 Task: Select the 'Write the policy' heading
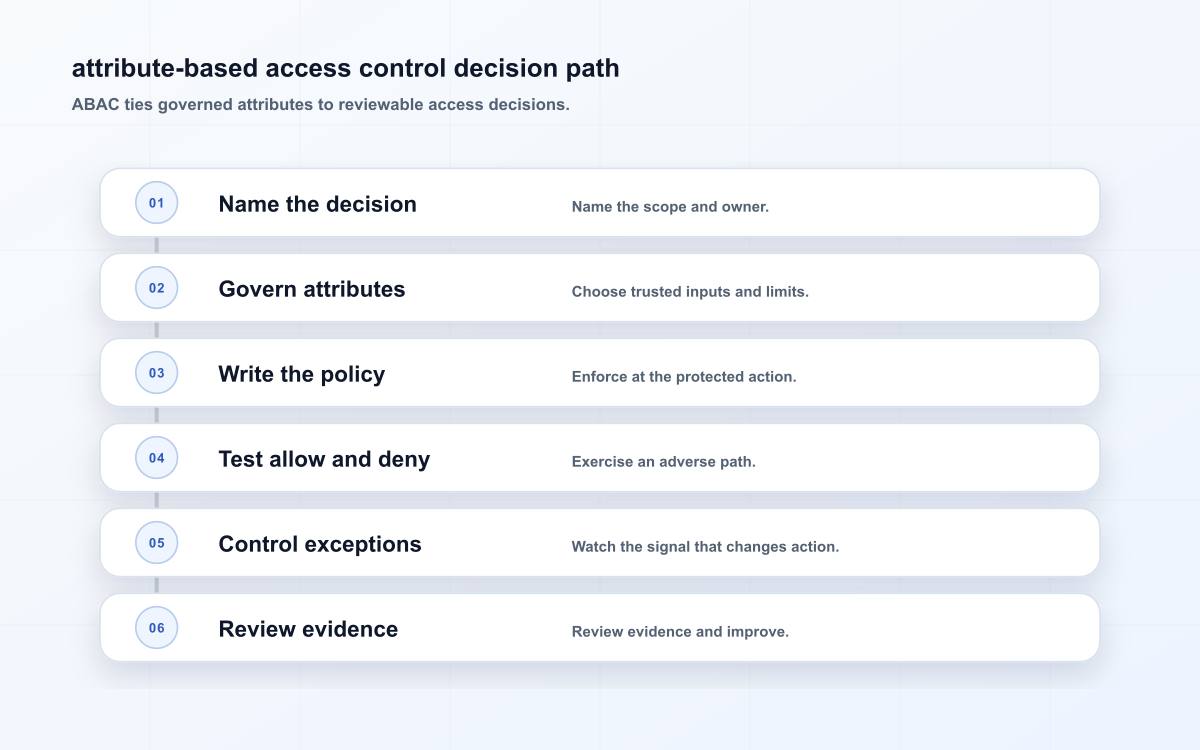pyautogui.click(x=301, y=374)
